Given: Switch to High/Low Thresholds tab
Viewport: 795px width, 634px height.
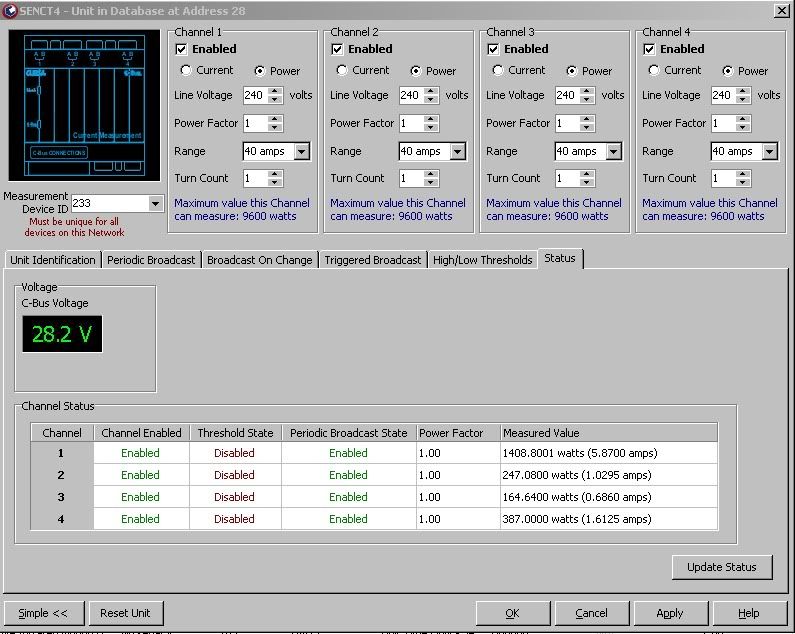Looking at the screenshot, I should tap(483, 260).
